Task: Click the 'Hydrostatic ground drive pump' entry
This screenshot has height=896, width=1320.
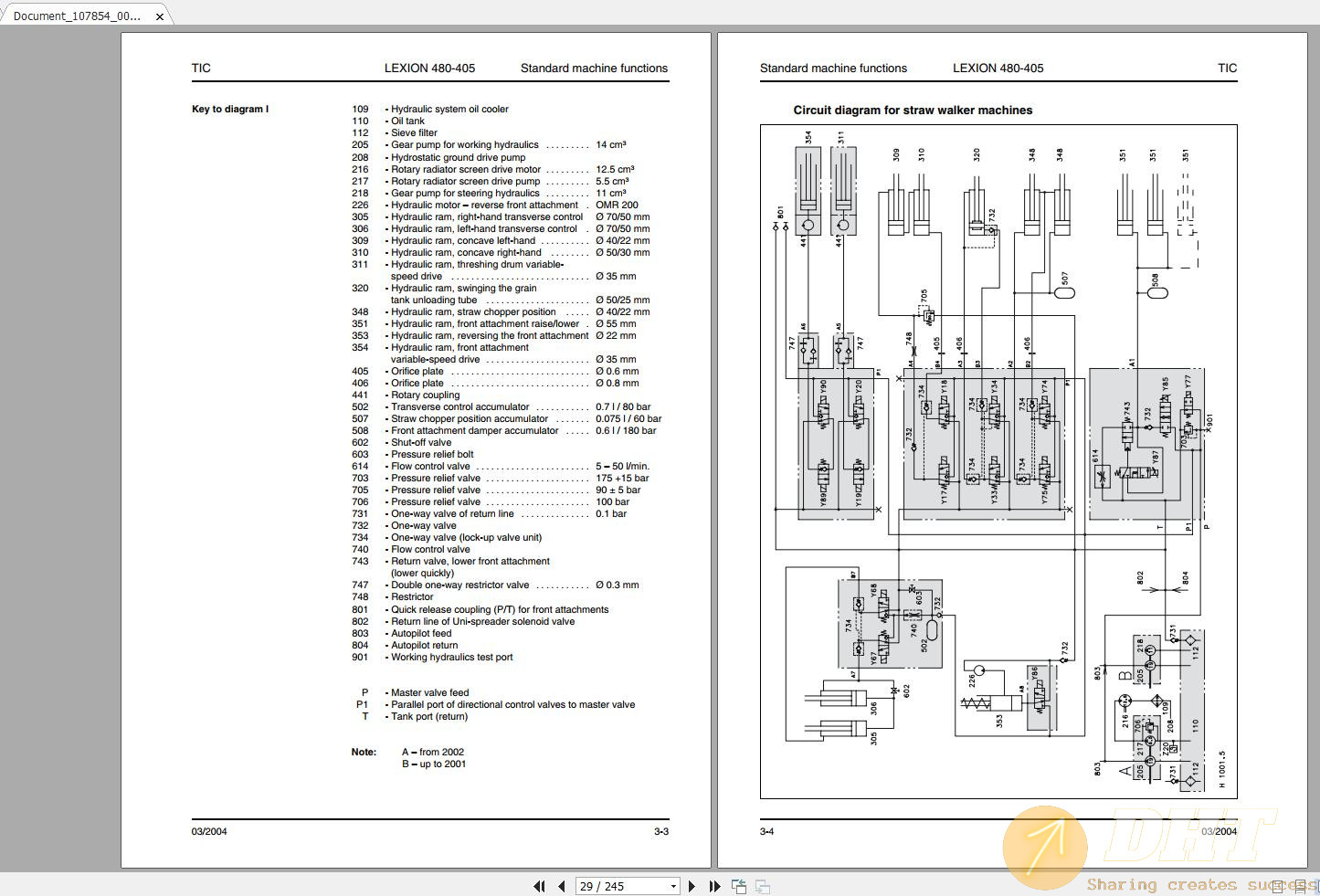Action: pos(458,157)
